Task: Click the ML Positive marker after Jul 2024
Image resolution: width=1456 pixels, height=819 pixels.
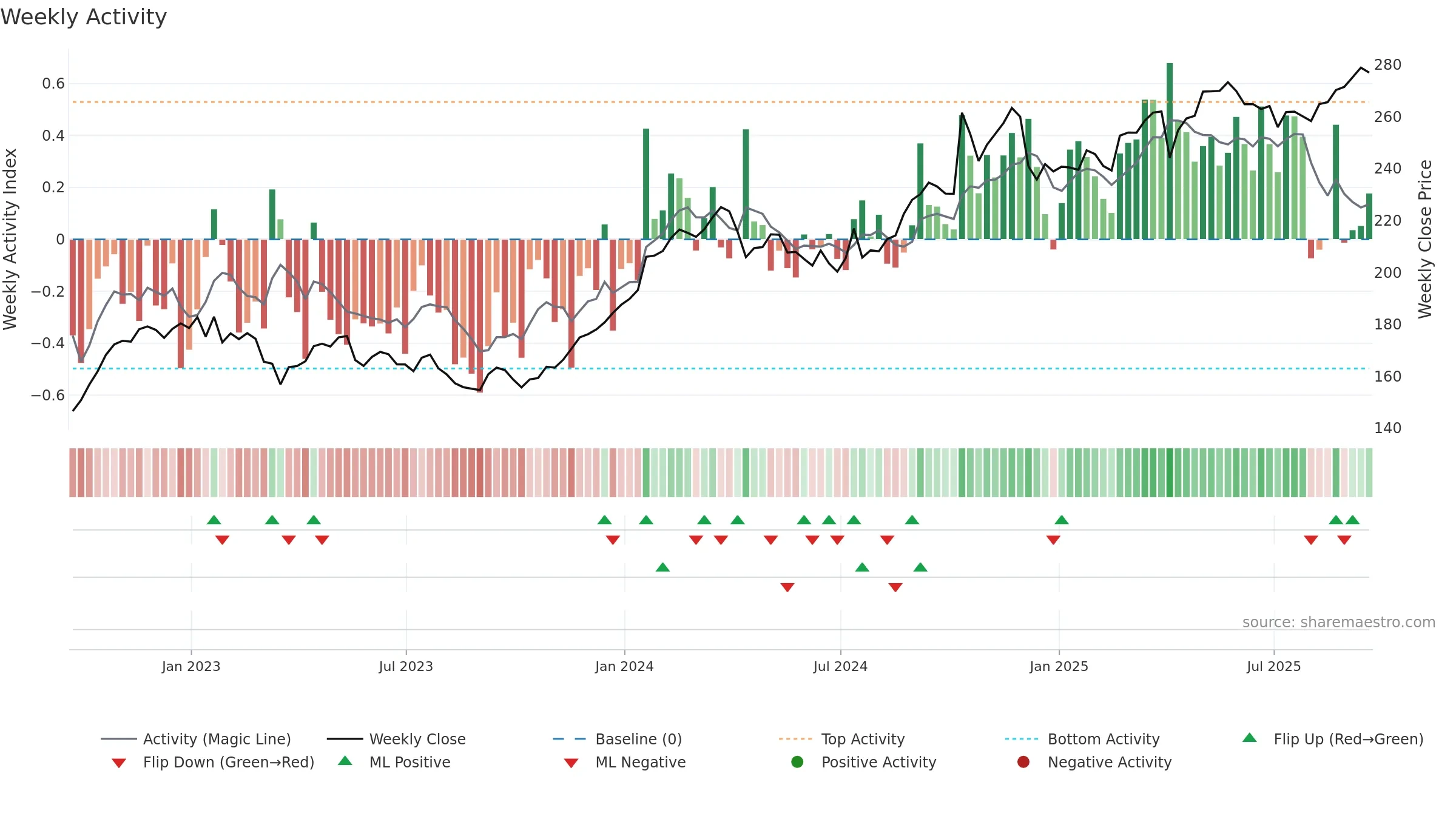Action: [x=862, y=567]
